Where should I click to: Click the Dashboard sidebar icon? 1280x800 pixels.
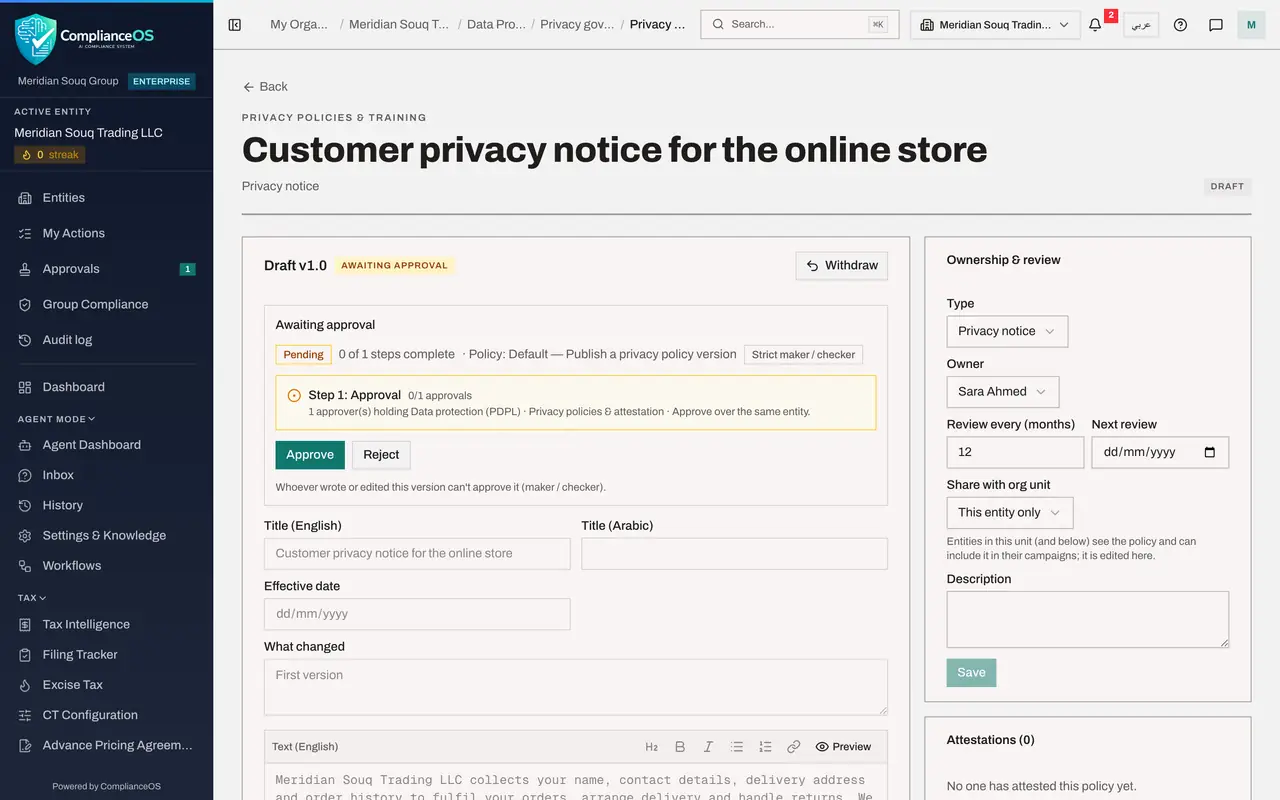point(25,387)
